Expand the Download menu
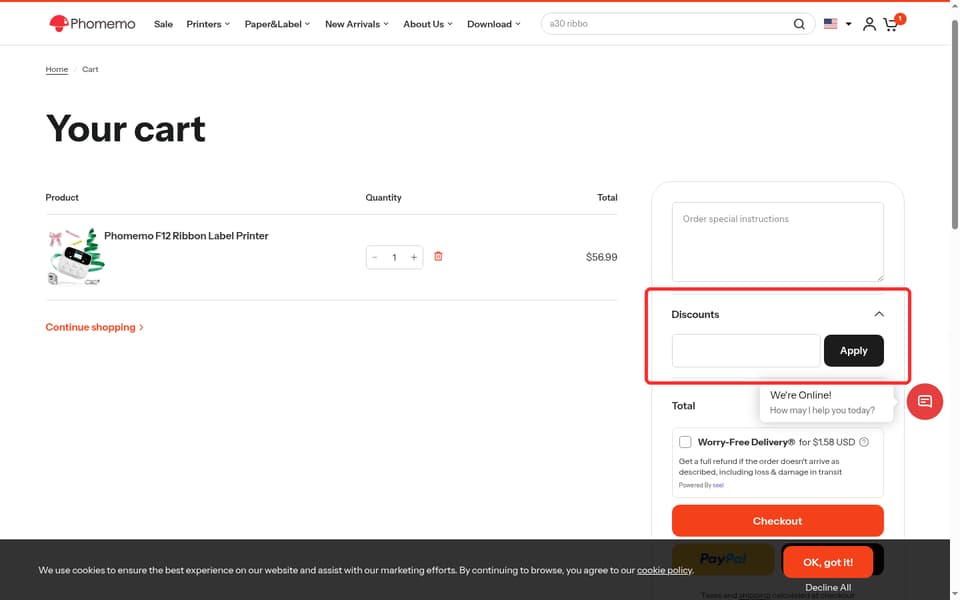The image size is (960, 600). (493, 24)
